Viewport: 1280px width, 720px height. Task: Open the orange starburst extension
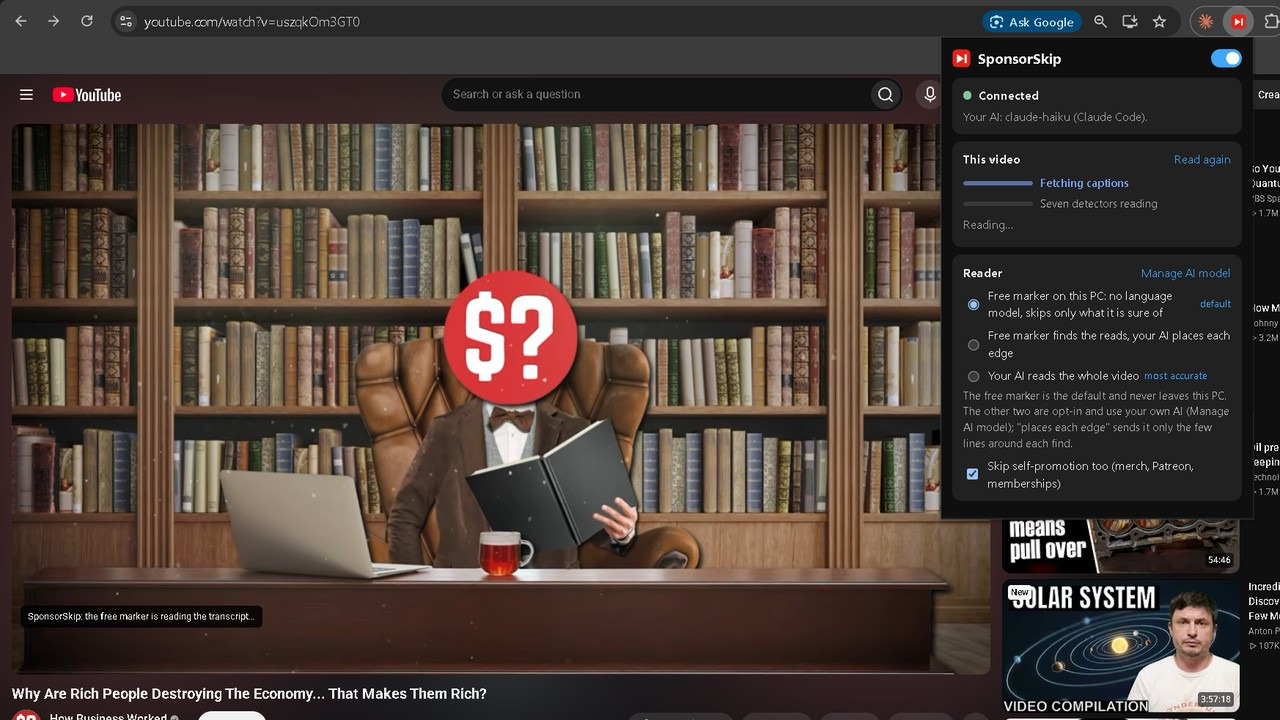1206,21
